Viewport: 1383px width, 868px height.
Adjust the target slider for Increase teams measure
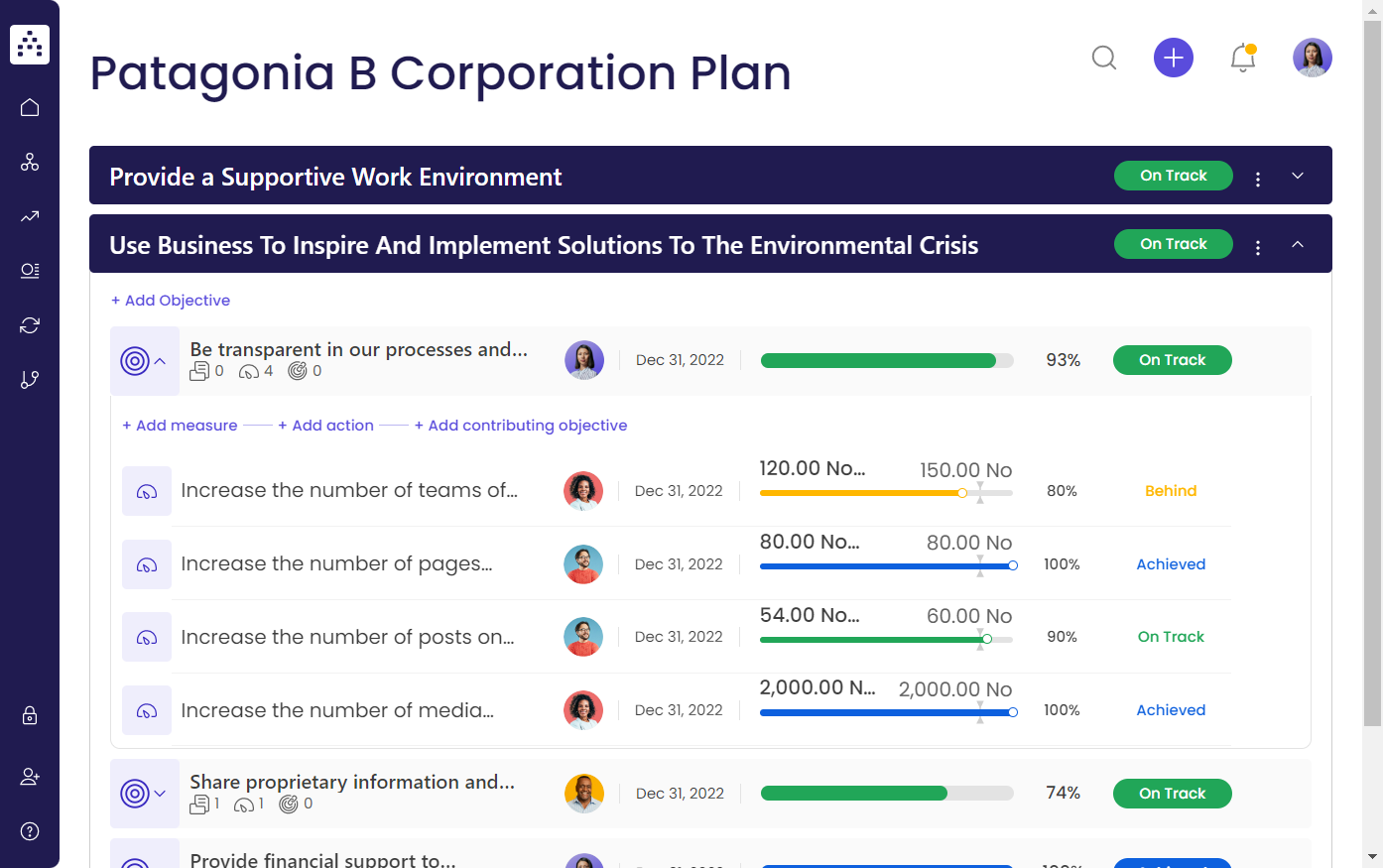tap(961, 492)
